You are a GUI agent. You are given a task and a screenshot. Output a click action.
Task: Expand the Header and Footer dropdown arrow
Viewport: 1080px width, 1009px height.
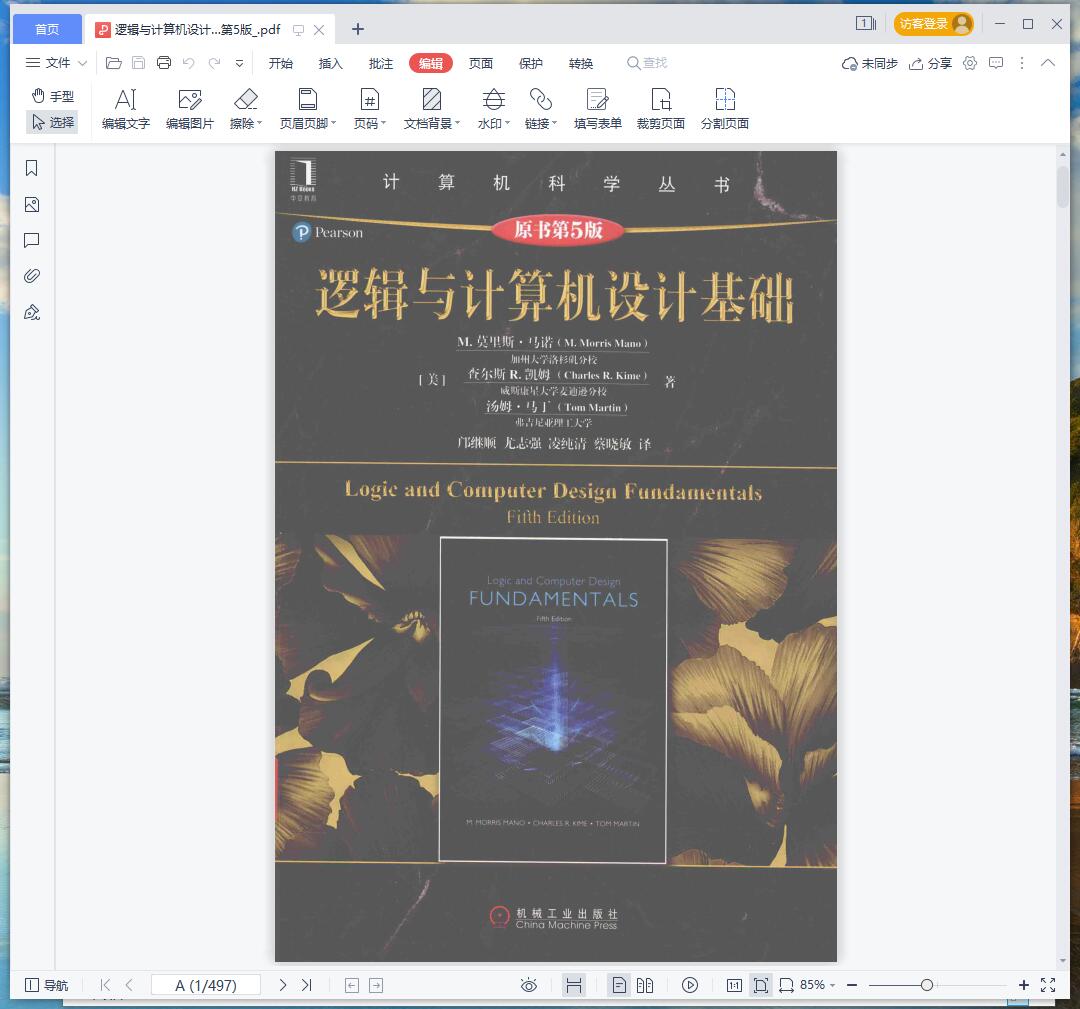click(x=333, y=123)
